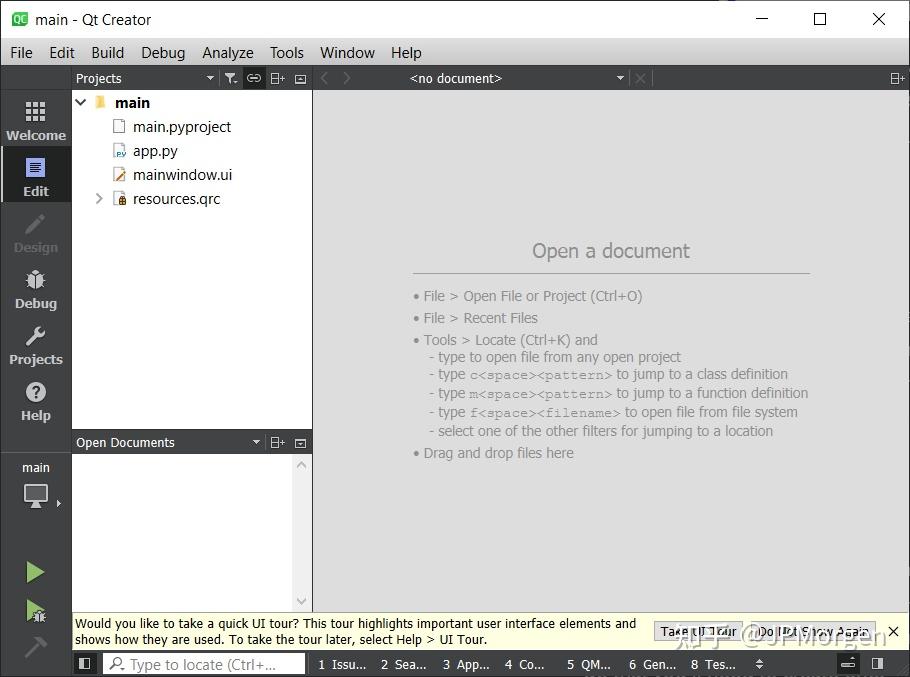Viewport: 910px width, 677px height.
Task: Open the Tools menu
Action: (287, 53)
